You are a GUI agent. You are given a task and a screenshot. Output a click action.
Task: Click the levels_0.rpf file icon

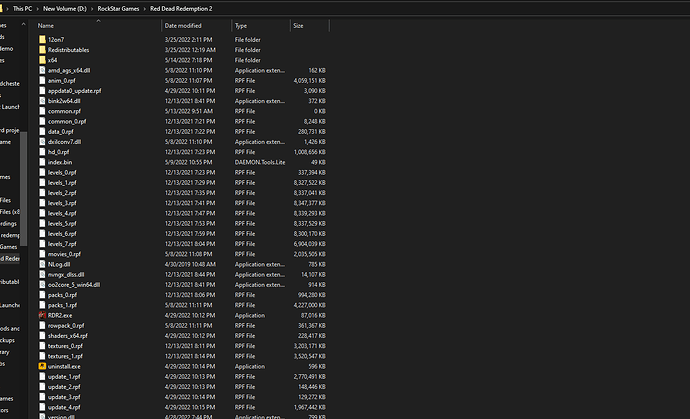tap(42, 172)
